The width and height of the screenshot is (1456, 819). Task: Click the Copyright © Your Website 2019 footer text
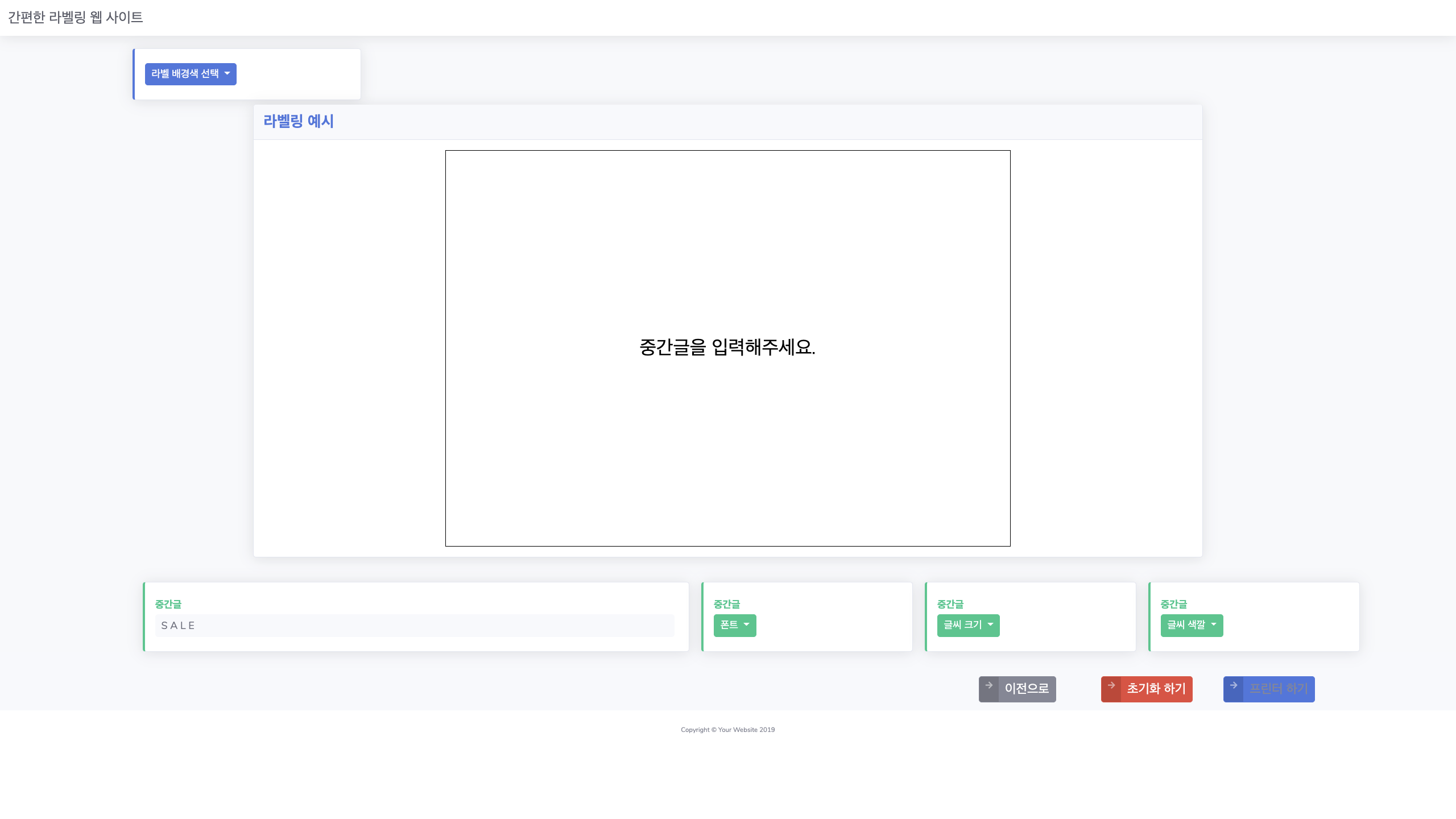pyautogui.click(x=728, y=730)
